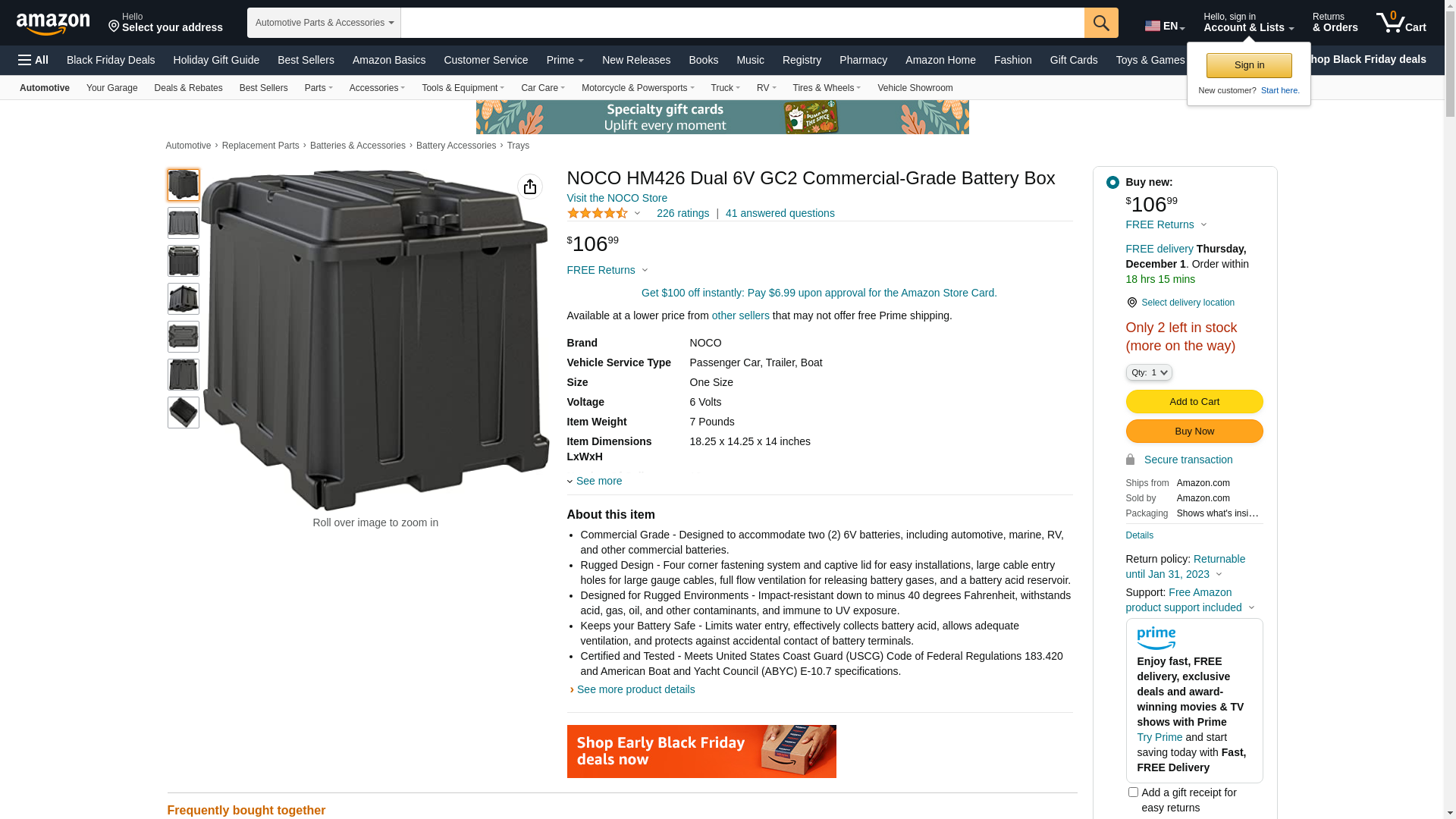Click the search text input field
1456x819 pixels.
(742, 23)
